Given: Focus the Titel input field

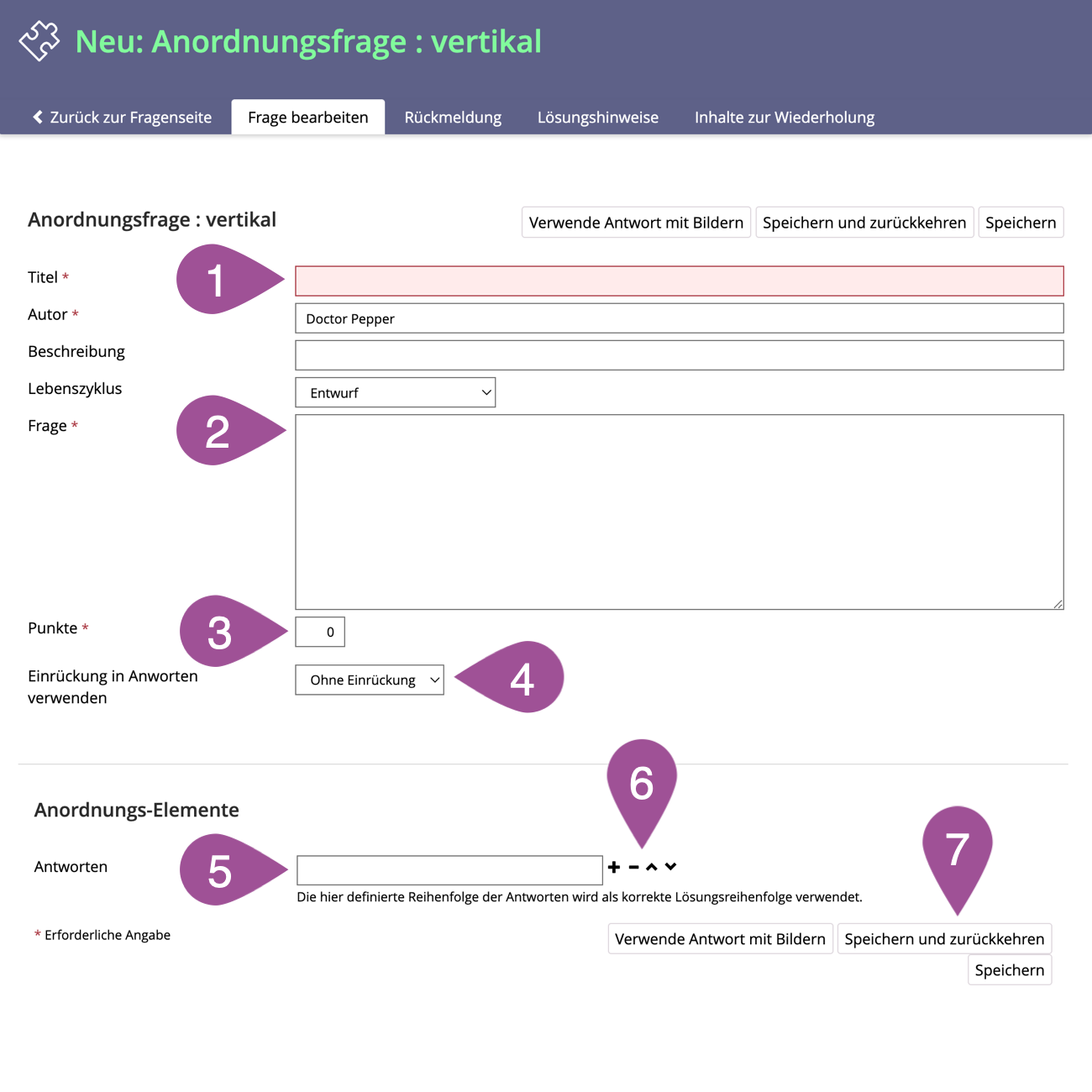Looking at the screenshot, I should (x=679, y=281).
